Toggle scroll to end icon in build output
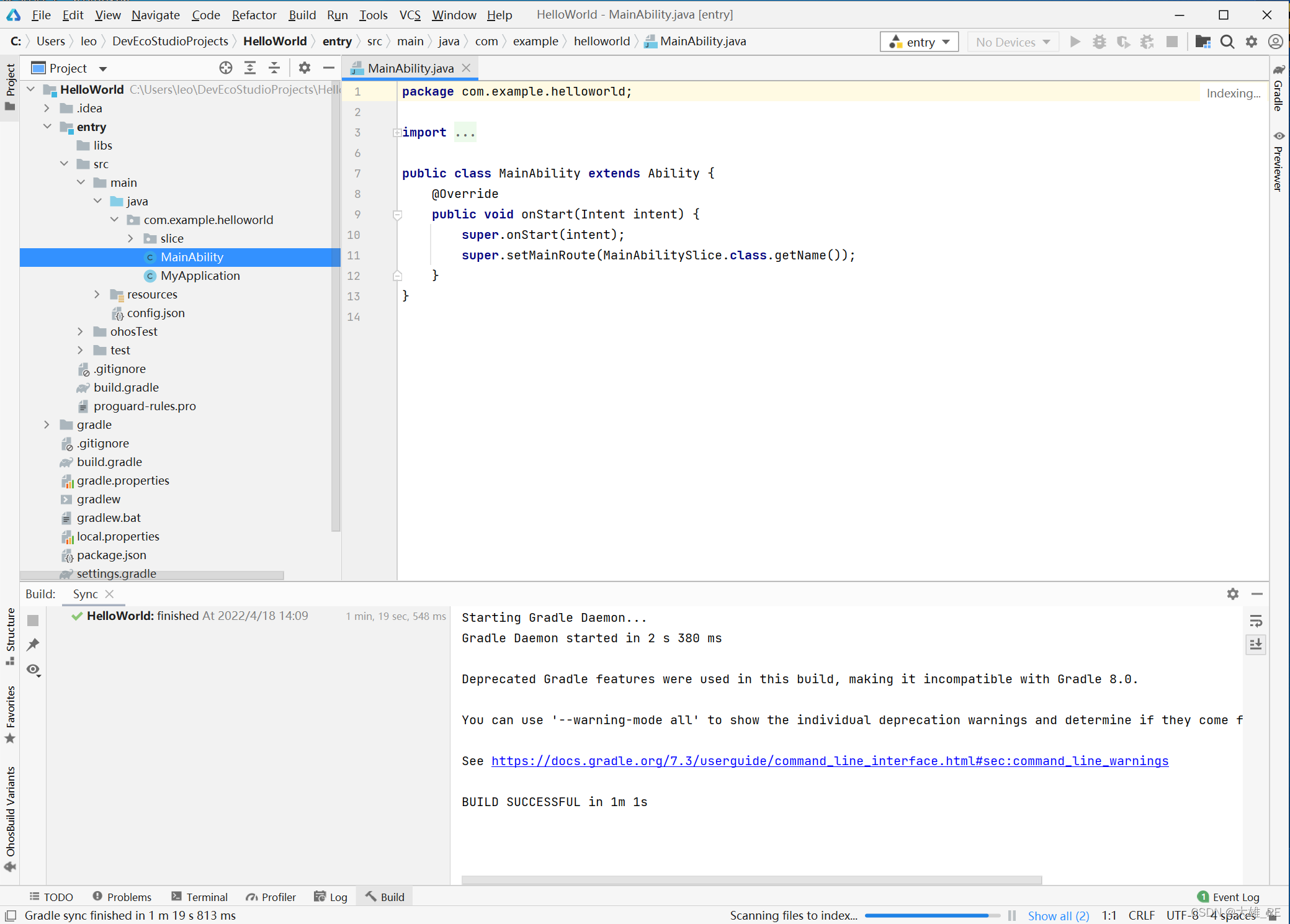The height and width of the screenshot is (924, 1290). (x=1256, y=645)
